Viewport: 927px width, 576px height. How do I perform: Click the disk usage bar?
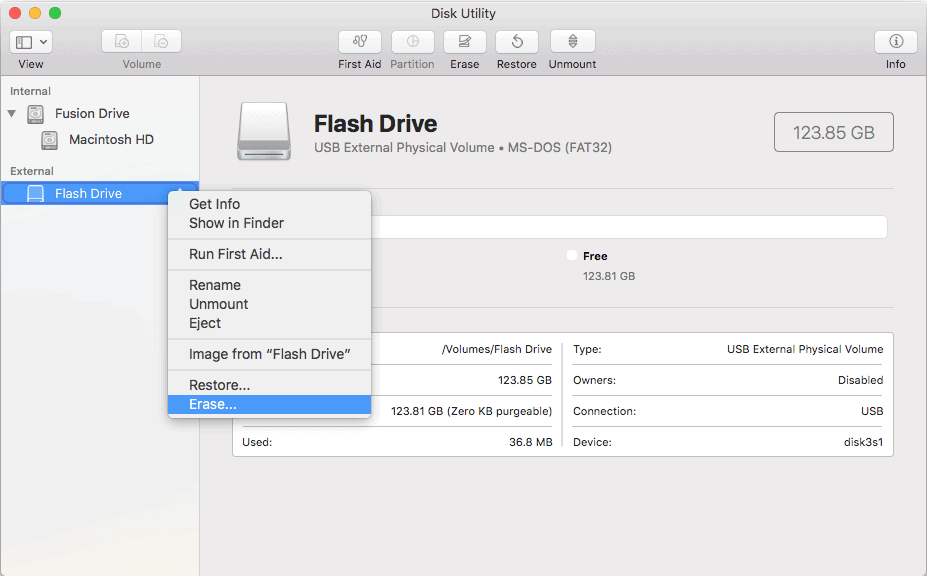coord(629,227)
